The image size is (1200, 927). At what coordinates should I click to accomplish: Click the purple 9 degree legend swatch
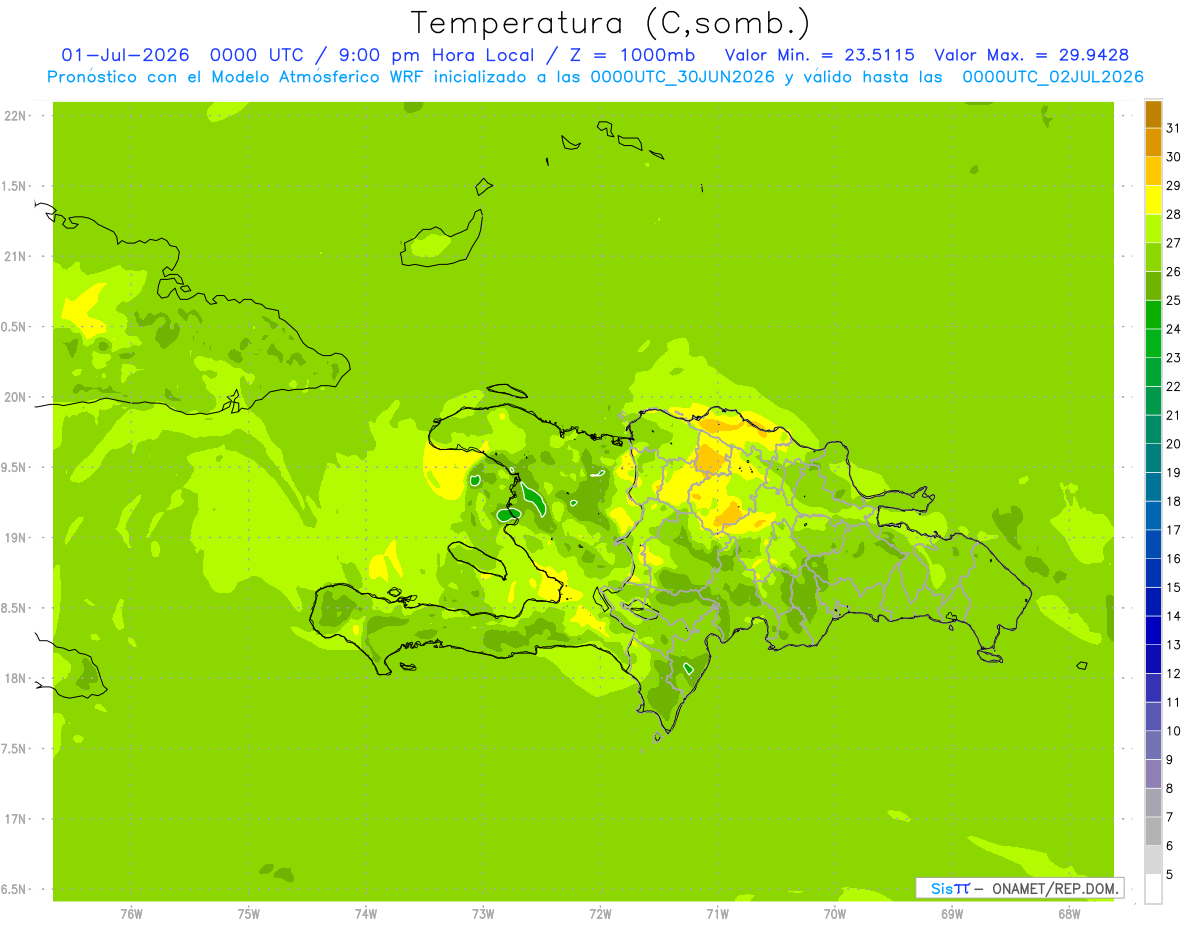pos(1153,745)
